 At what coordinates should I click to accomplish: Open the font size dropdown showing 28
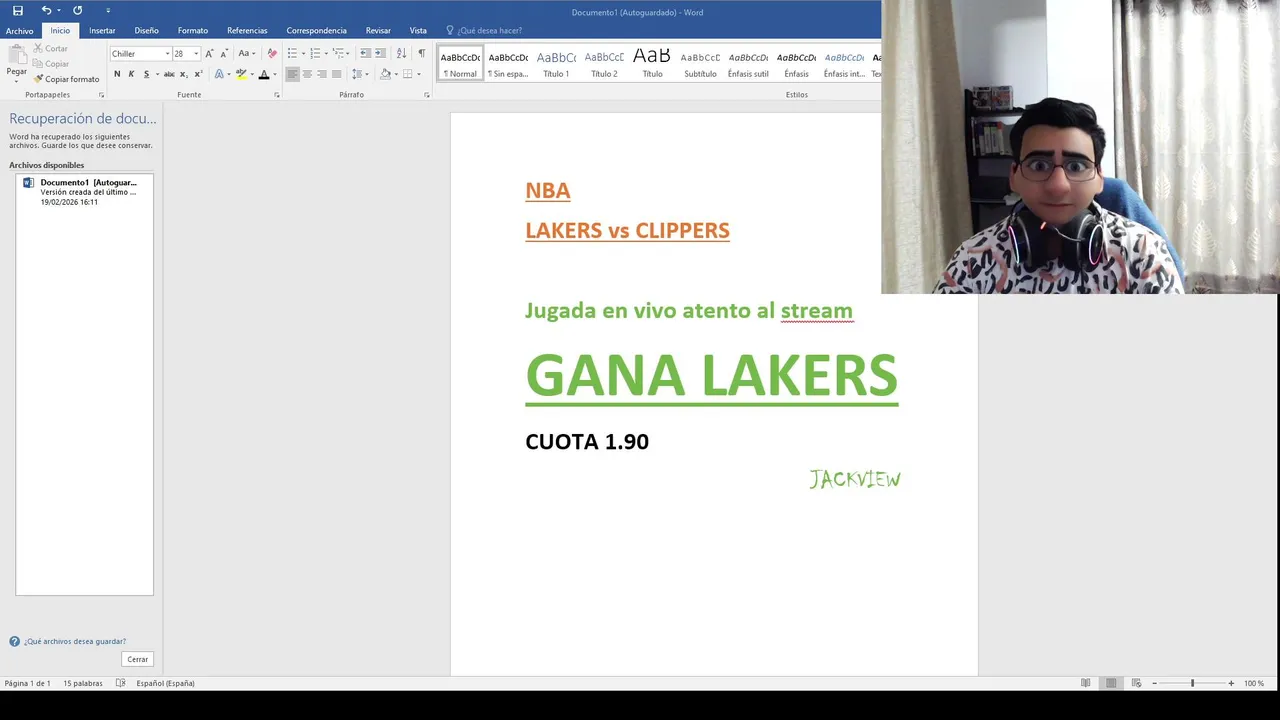[196, 53]
